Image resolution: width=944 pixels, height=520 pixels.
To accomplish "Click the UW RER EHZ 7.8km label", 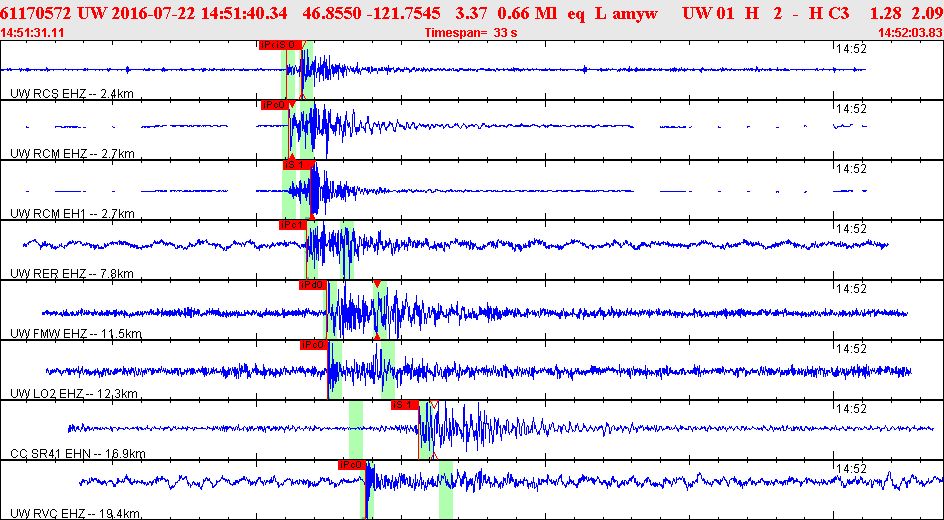I will coord(72,274).
